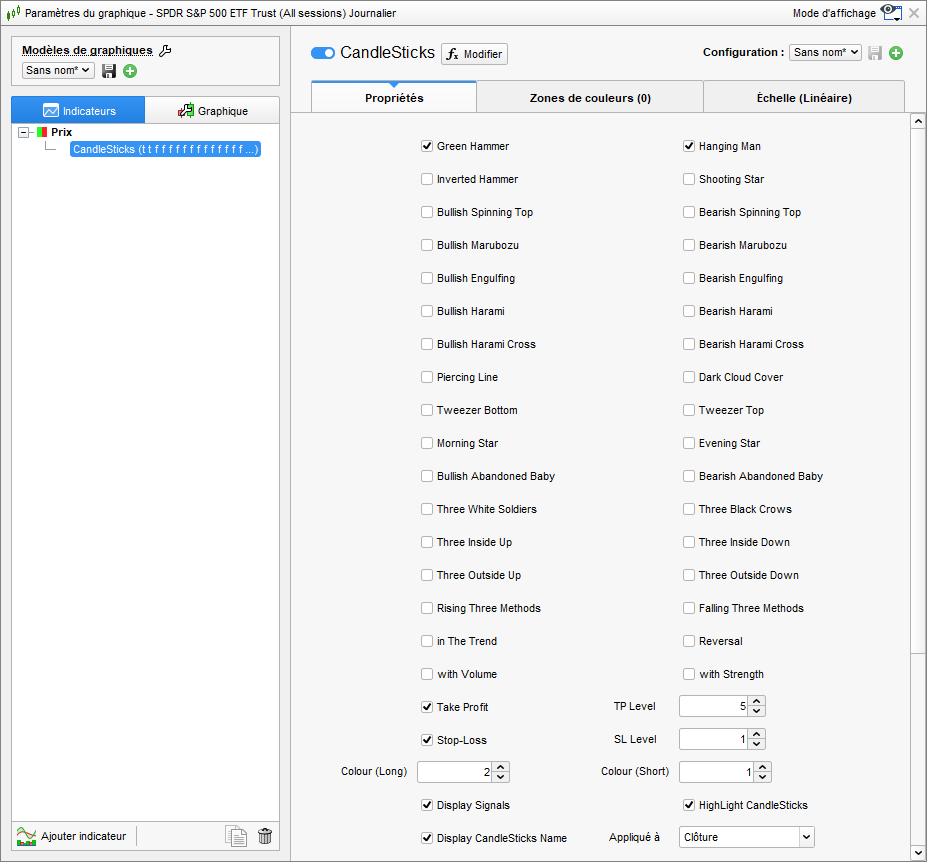Screen dimensions: 927x862
Task: Switch to the Graphique tab
Action: (x=212, y=111)
